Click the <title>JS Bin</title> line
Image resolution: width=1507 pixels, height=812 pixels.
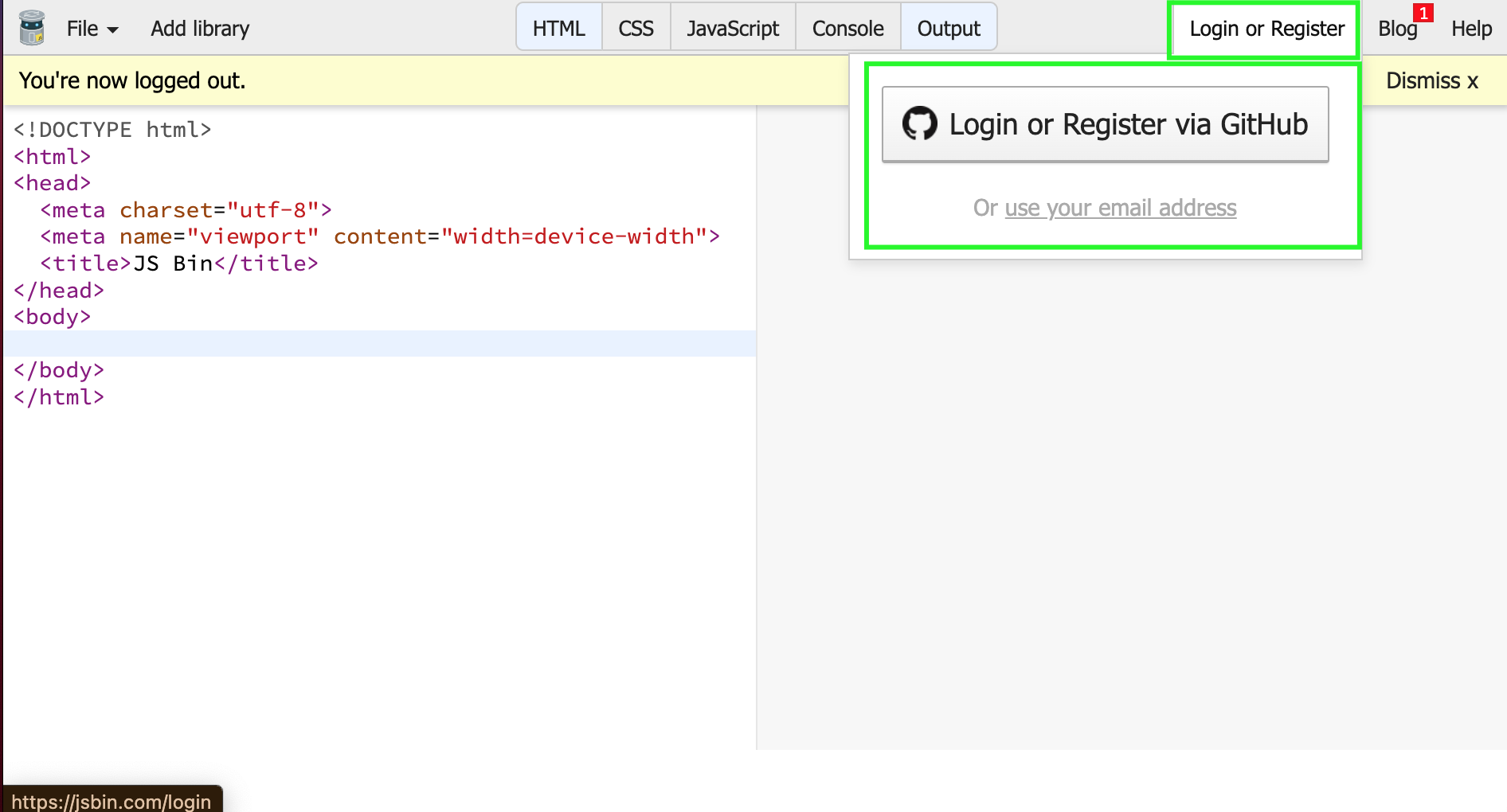pyautogui.click(x=179, y=264)
